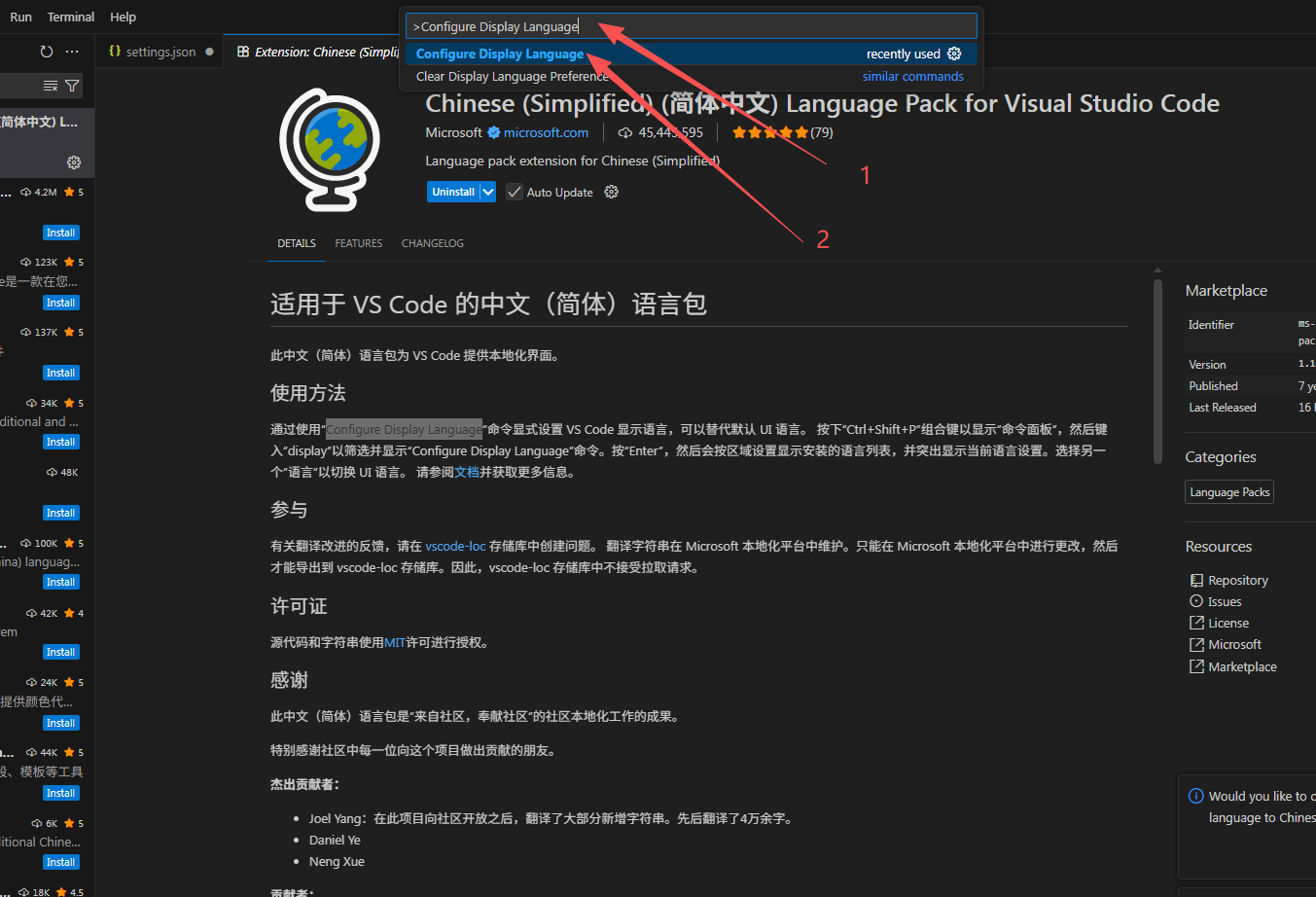Install the extension with 44K downloads

tap(60, 793)
